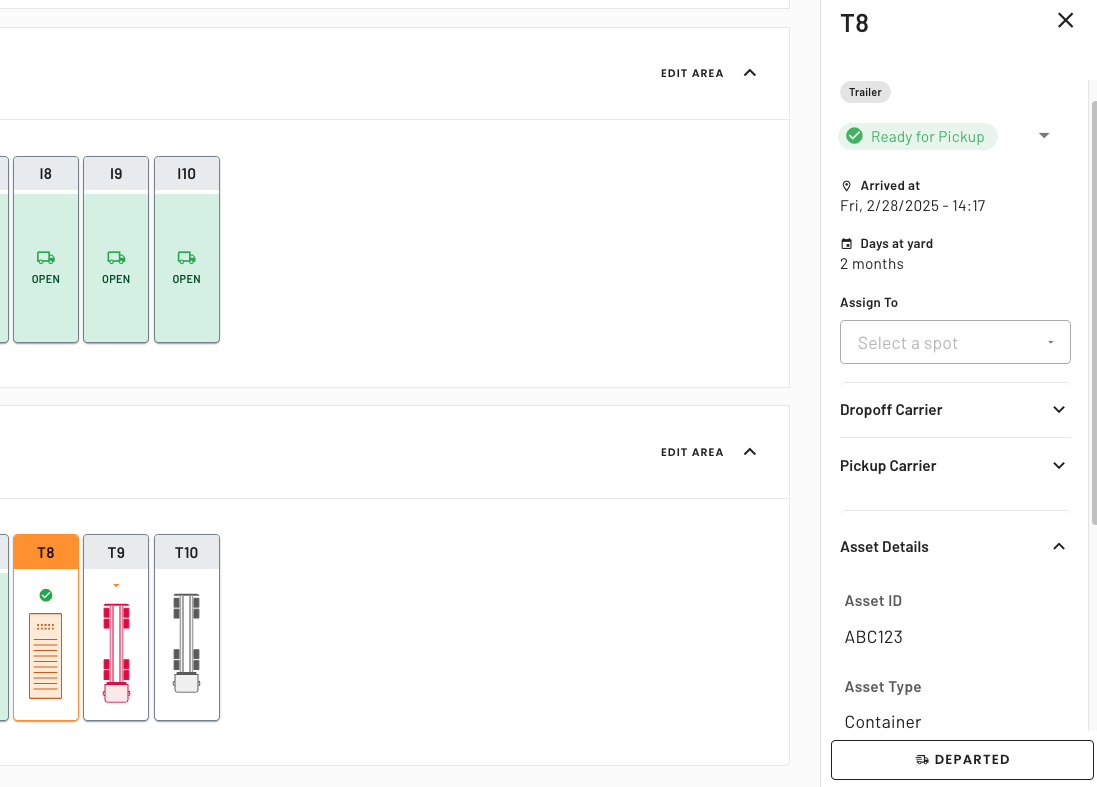Click the OPEN label in spot I10

coord(187,279)
